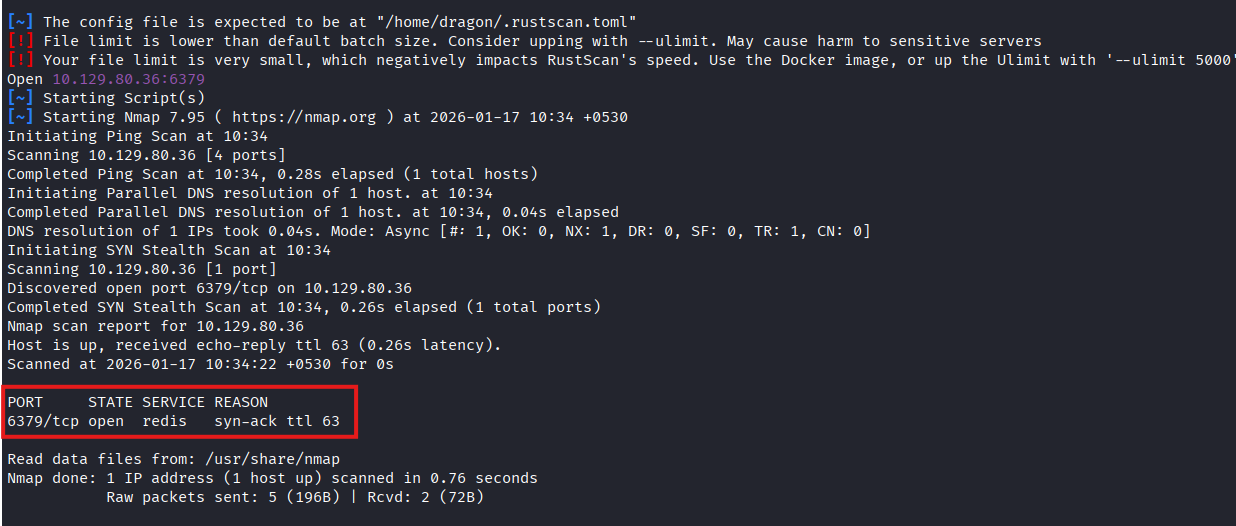The image size is (1236, 526).
Task: Click the "syn-ack ttl 63" reason value
Action: pyautogui.click(x=277, y=421)
